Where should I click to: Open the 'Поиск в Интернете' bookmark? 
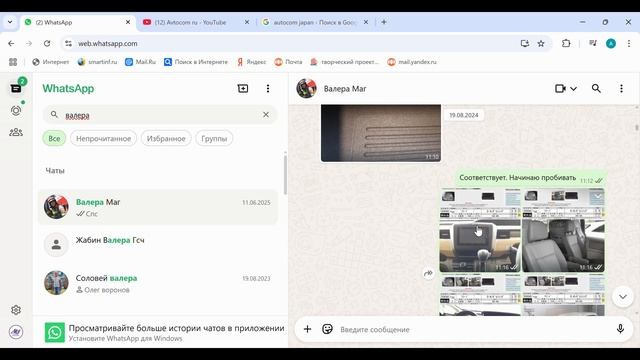coord(196,62)
